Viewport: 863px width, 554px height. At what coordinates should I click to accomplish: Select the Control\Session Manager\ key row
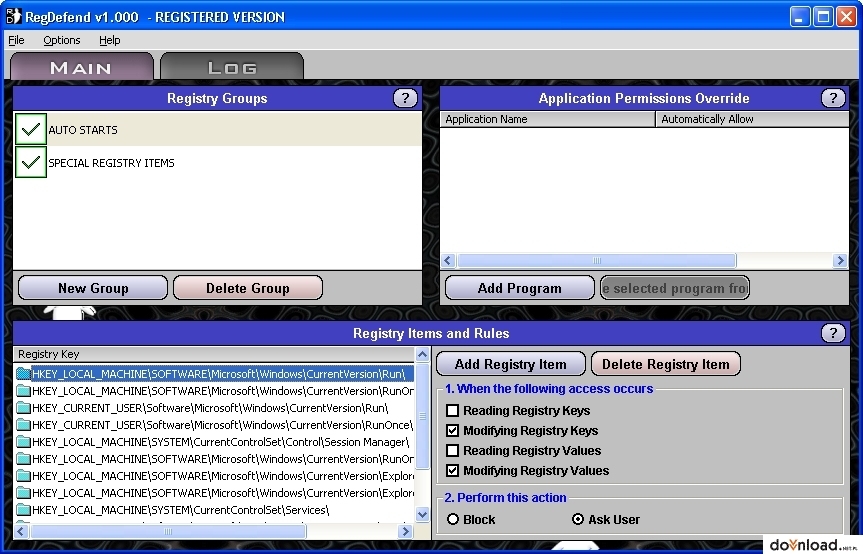point(215,442)
